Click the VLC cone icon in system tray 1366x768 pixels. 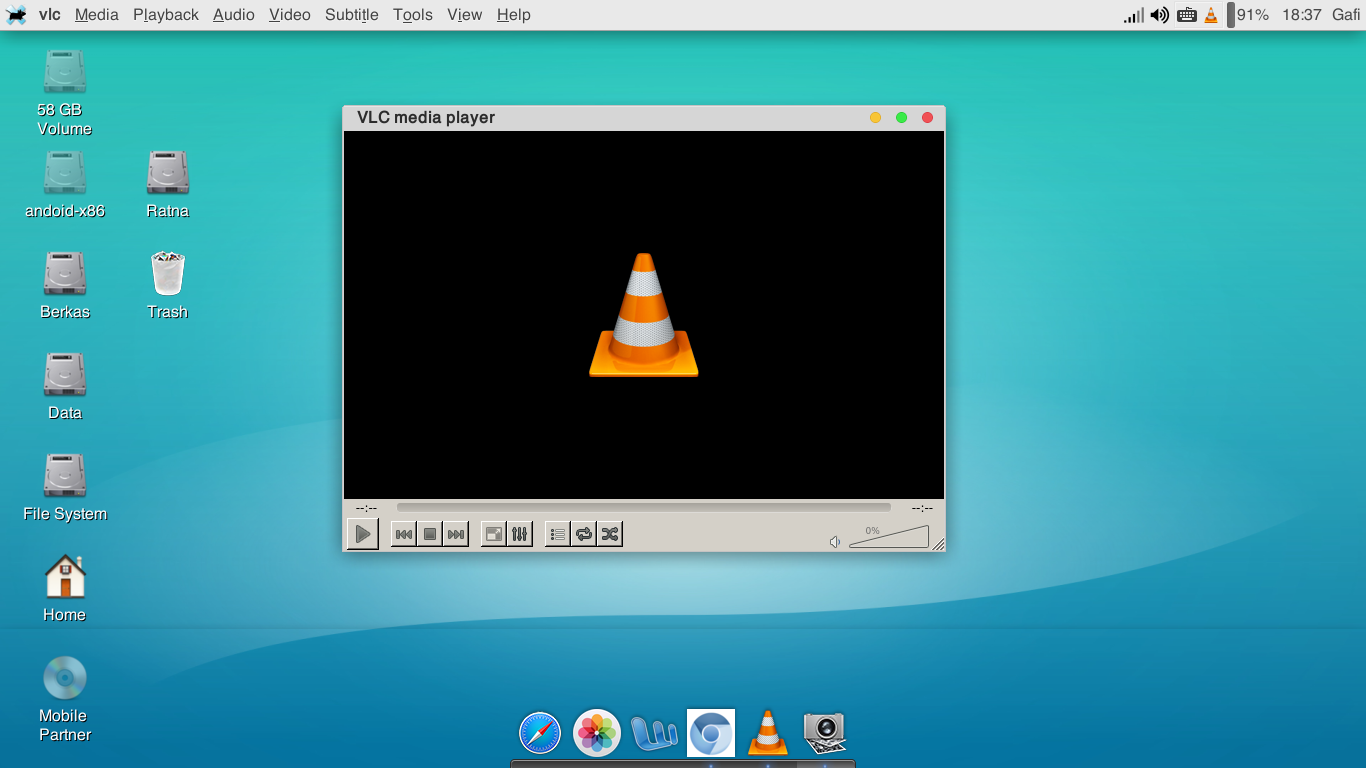tap(1212, 14)
